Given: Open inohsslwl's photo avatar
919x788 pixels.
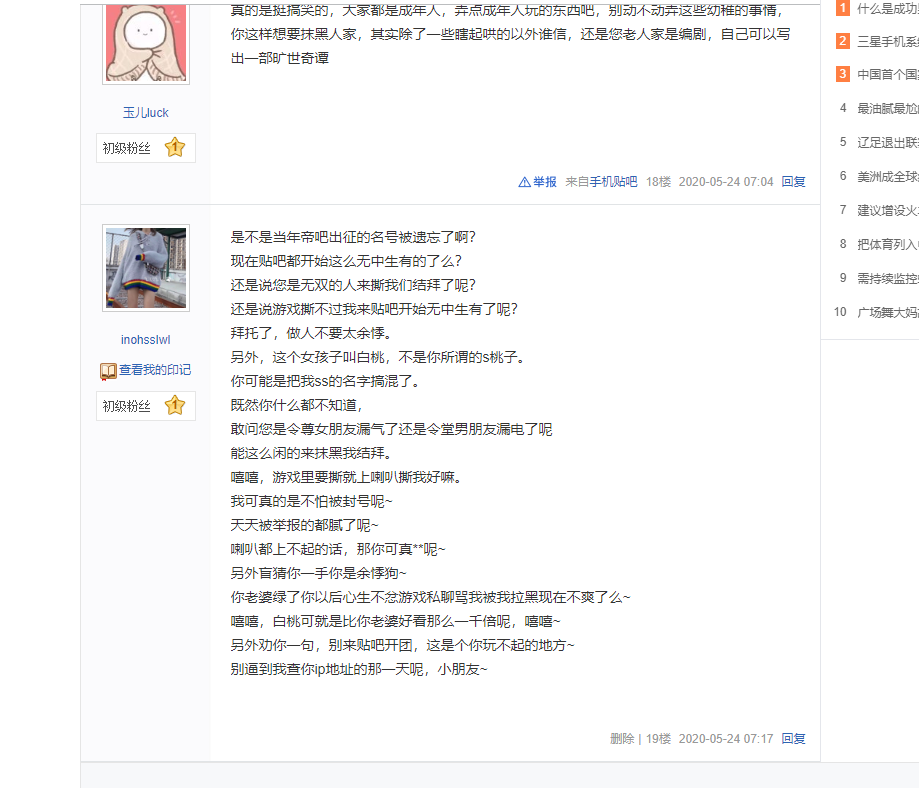Looking at the screenshot, I should tap(146, 268).
